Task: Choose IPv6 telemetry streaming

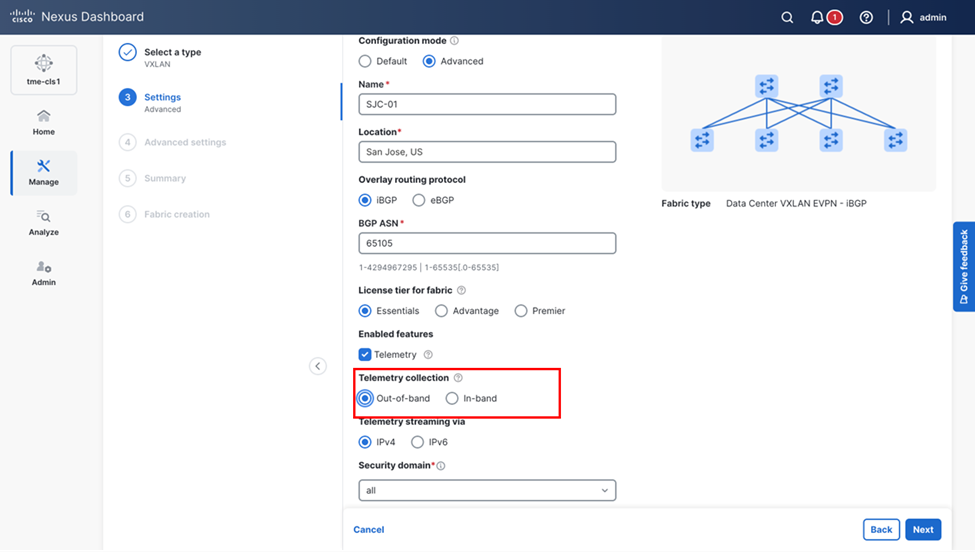Action: (417, 442)
